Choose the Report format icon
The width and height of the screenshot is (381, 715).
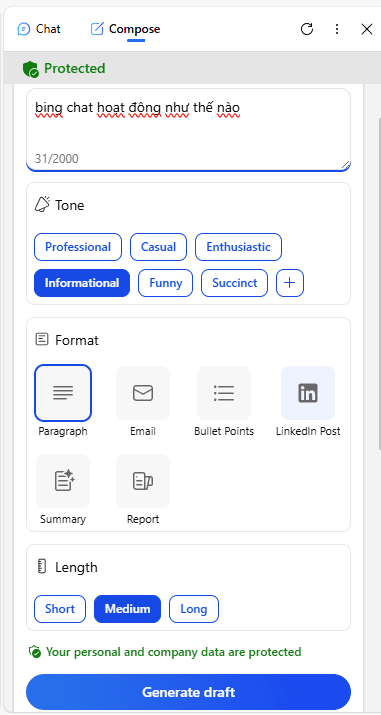point(143,481)
